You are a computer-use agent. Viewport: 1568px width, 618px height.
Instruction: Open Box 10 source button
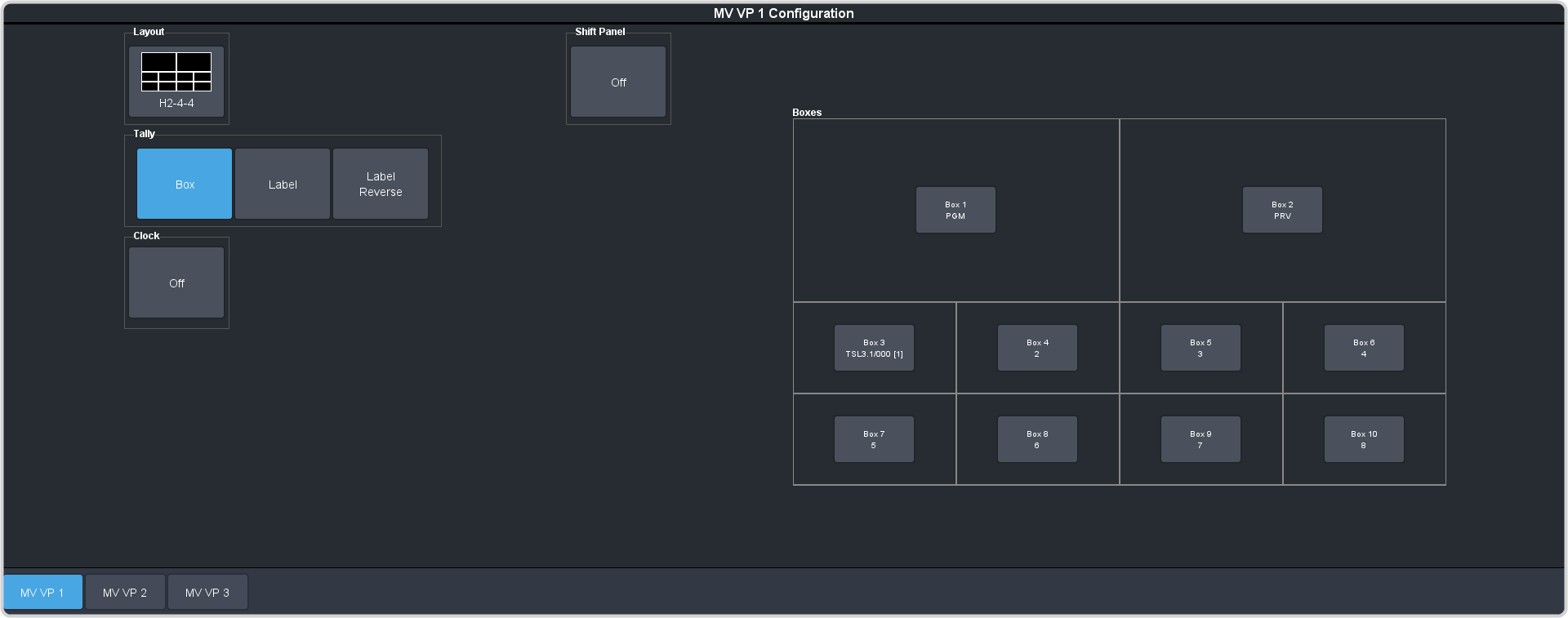coord(1364,439)
